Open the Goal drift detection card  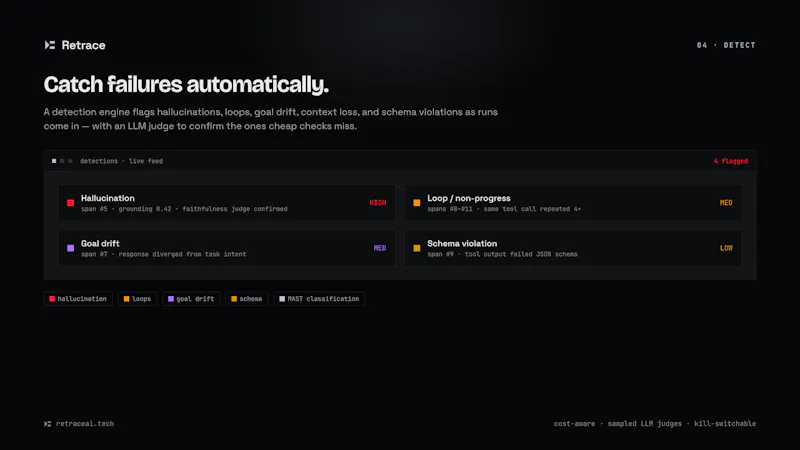tap(227, 248)
